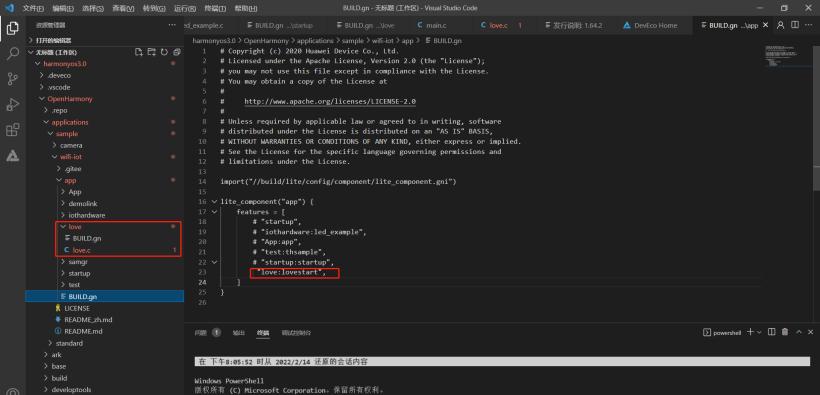Viewport: 820px width, 395px height.
Task: Open the new terminal launch profile dropdown
Action: 759,332
